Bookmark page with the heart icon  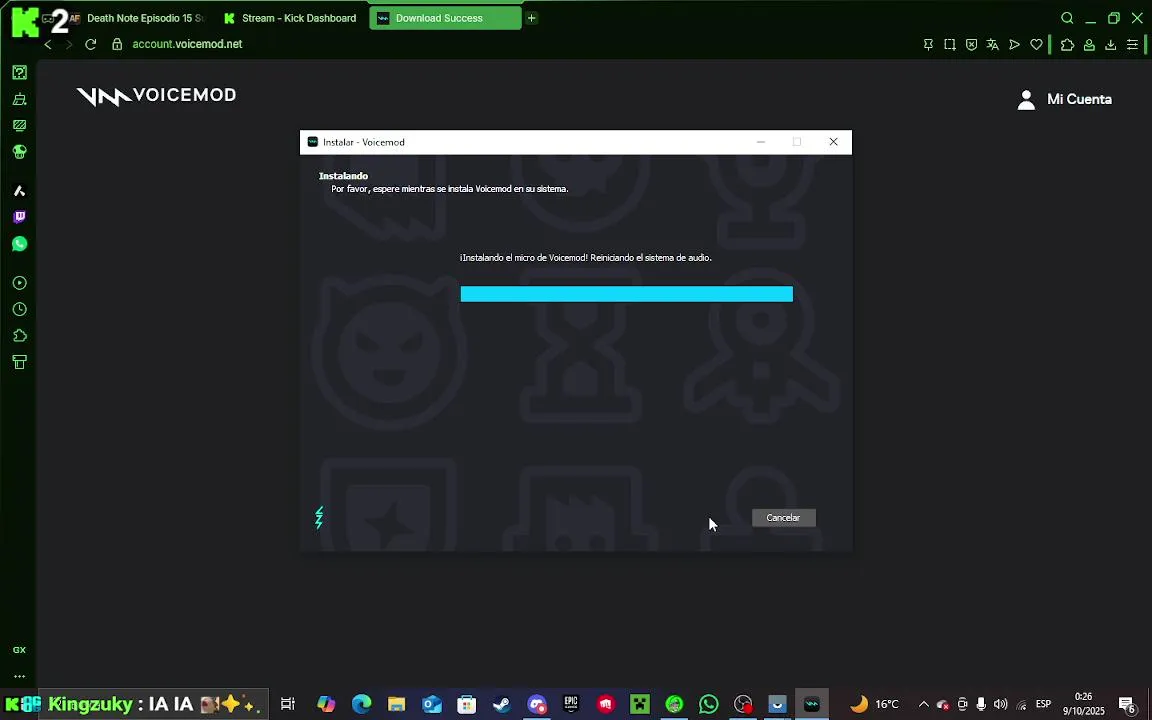click(1036, 45)
